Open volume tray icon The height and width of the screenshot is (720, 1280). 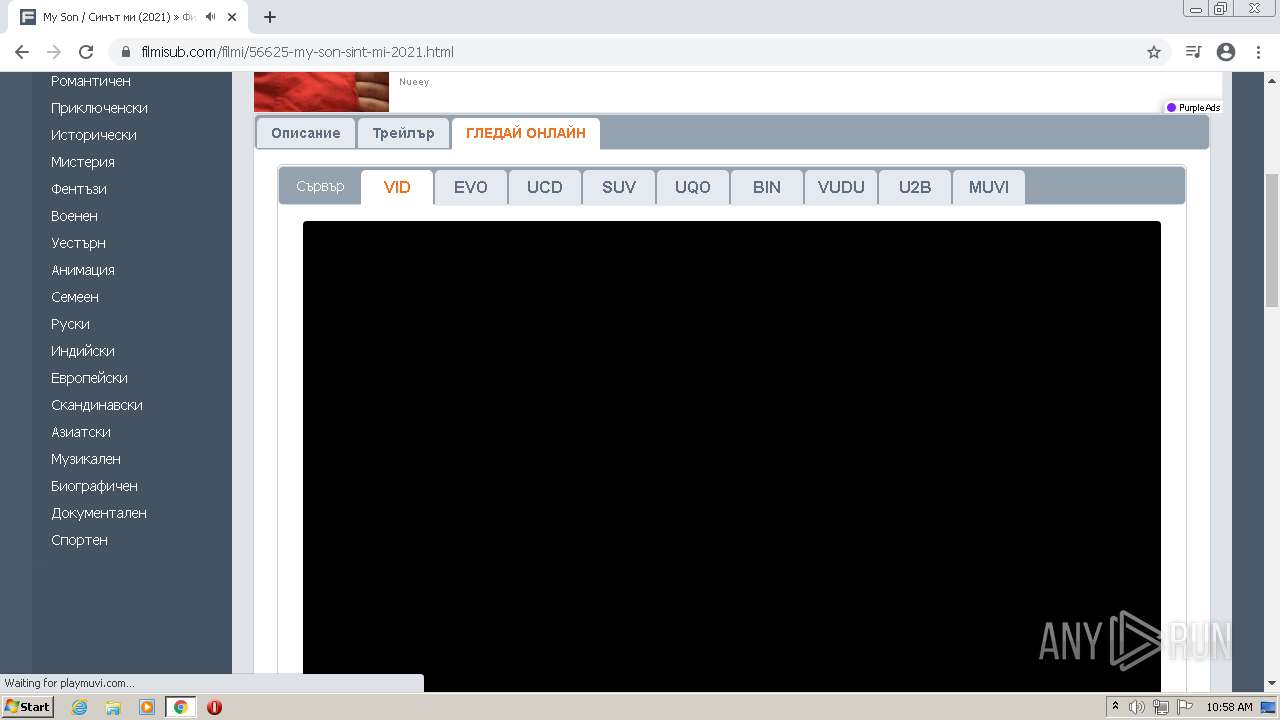pos(1137,707)
